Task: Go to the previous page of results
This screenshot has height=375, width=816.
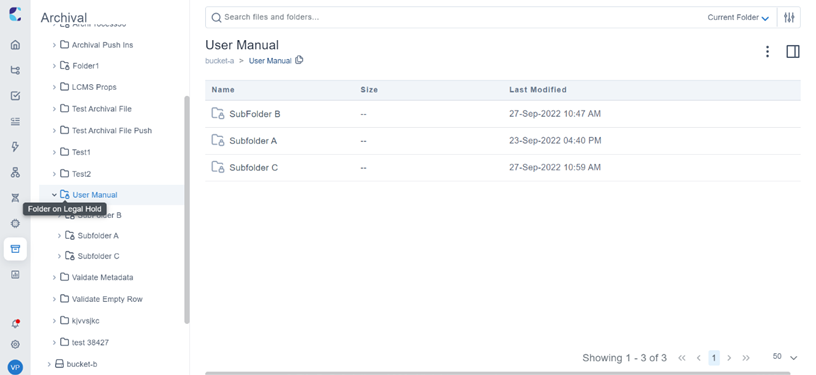Action: pos(698,358)
